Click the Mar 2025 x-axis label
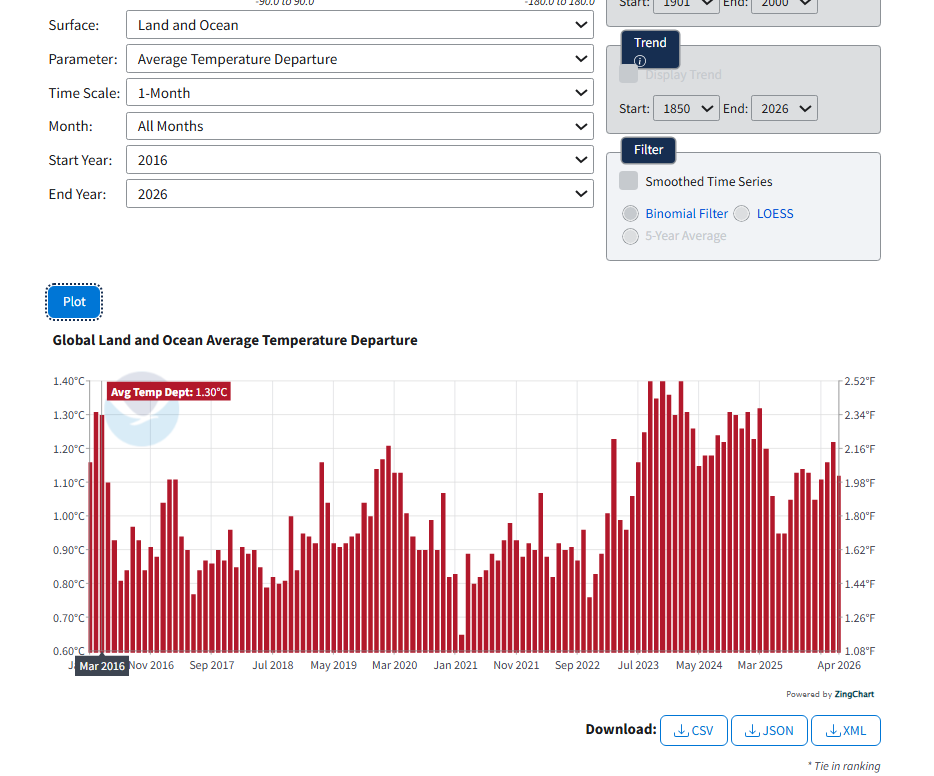Image resolution: width=934 pixels, height=776 pixels. click(x=760, y=665)
